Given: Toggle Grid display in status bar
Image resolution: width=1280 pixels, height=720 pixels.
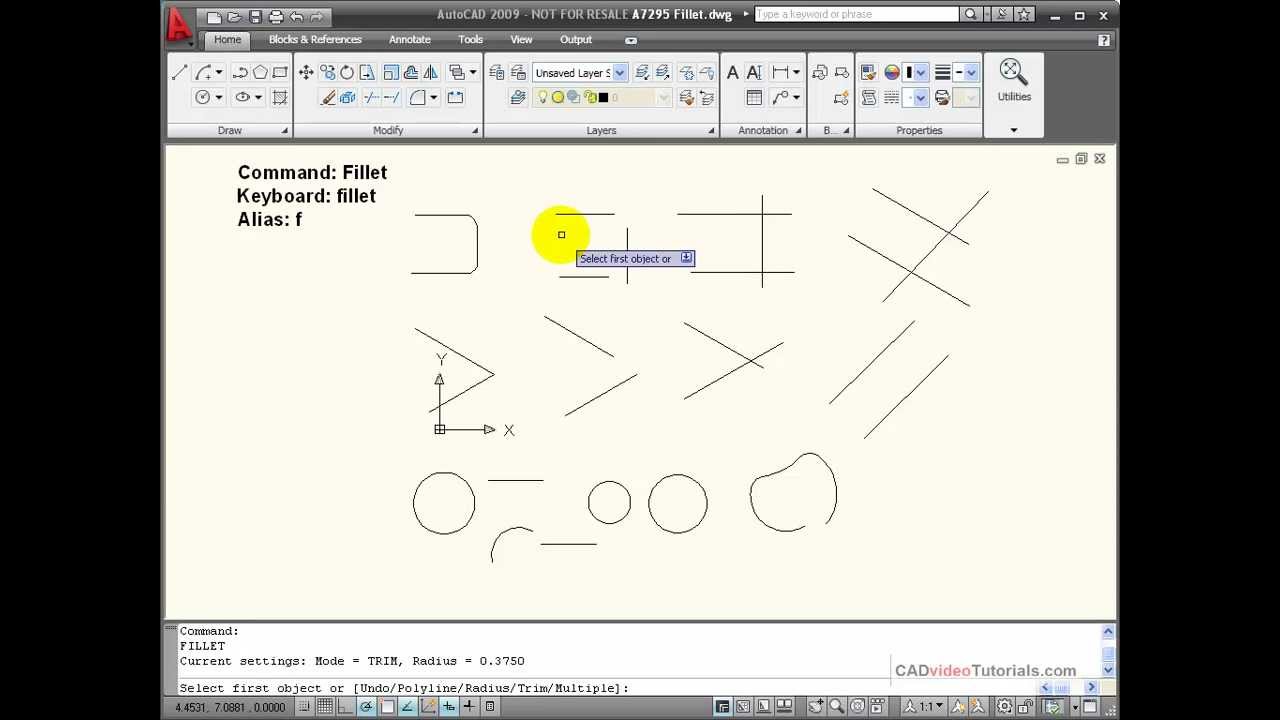Looking at the screenshot, I should [325, 706].
